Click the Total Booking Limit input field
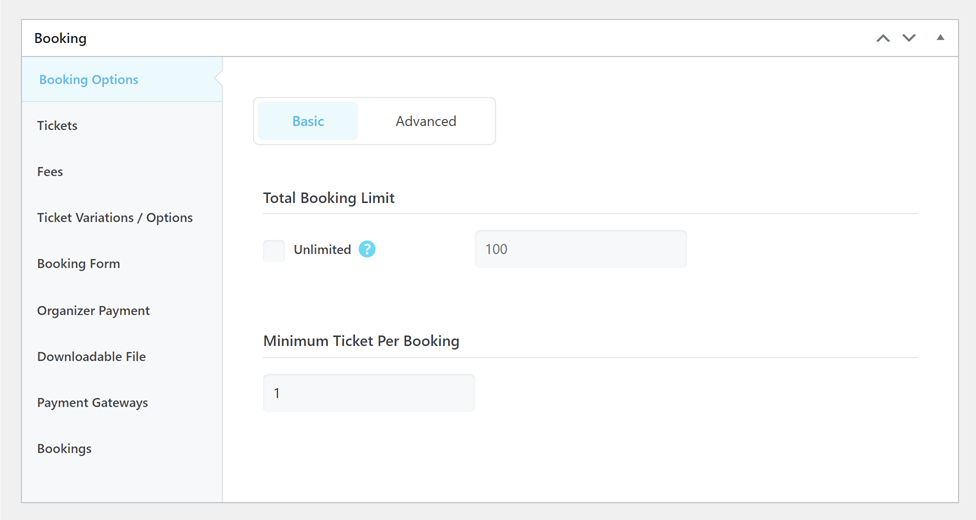The width and height of the screenshot is (976, 520). 580,249
